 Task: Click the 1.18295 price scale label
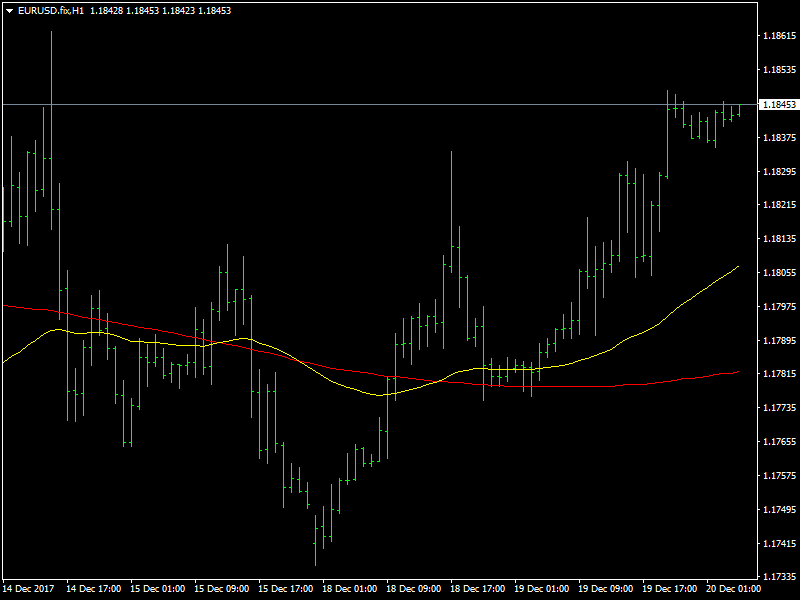[779, 171]
